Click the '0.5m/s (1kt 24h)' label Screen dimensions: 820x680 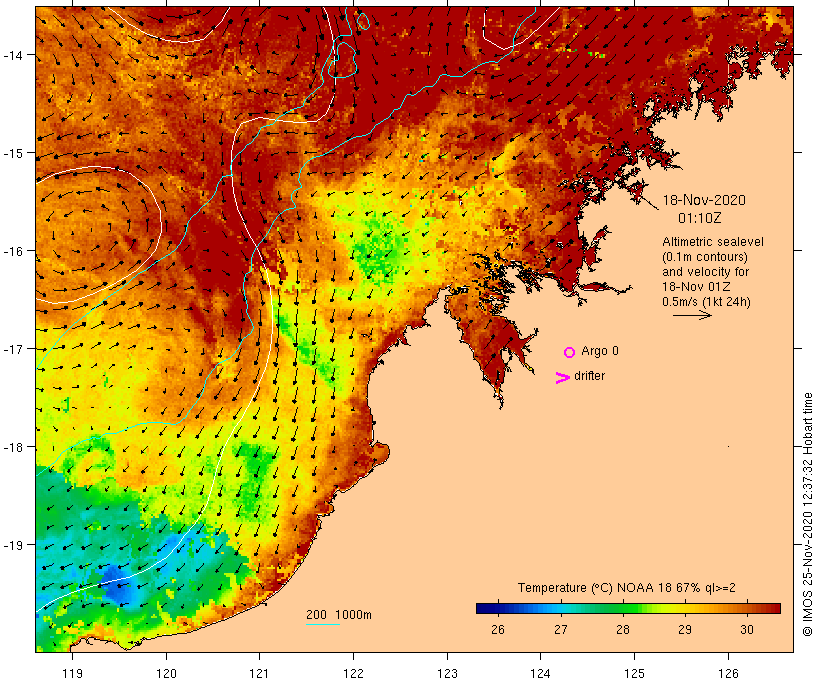click(706, 302)
